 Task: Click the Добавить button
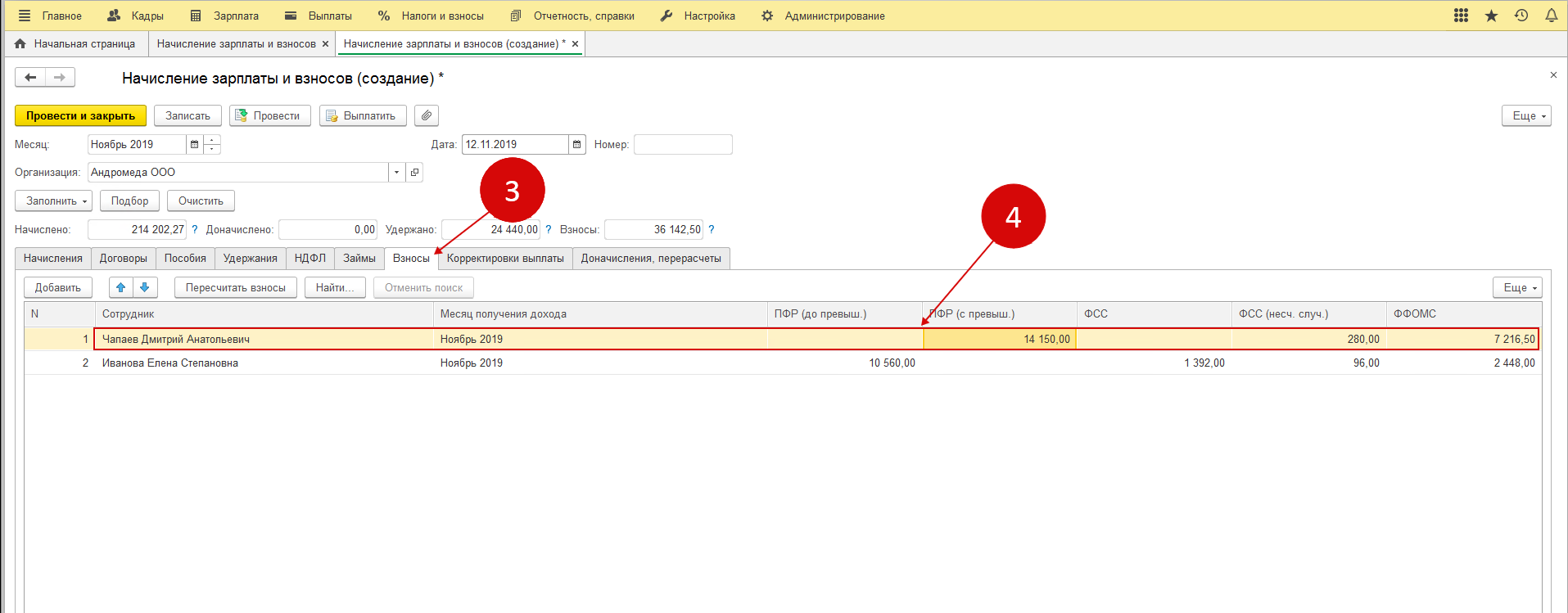(x=58, y=287)
